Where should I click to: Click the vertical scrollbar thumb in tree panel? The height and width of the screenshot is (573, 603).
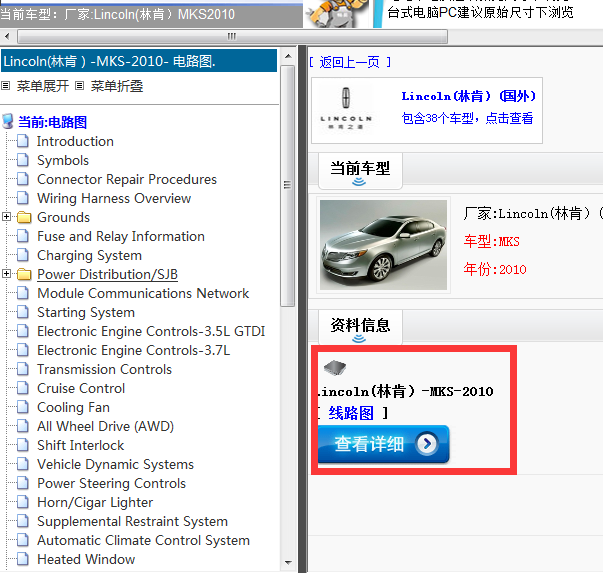pyautogui.click(x=288, y=185)
